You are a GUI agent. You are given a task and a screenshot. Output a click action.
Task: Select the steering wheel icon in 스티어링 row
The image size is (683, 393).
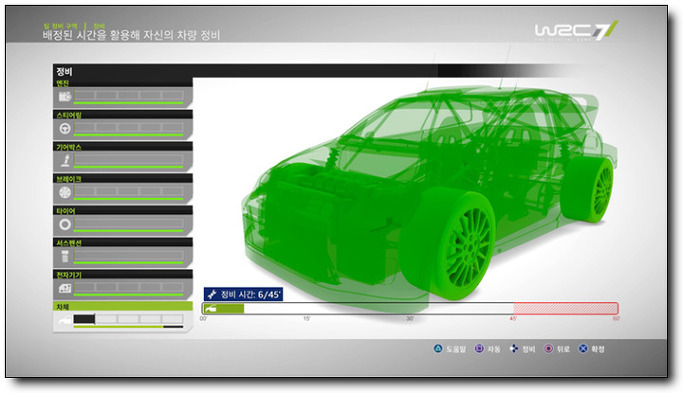pos(65,129)
